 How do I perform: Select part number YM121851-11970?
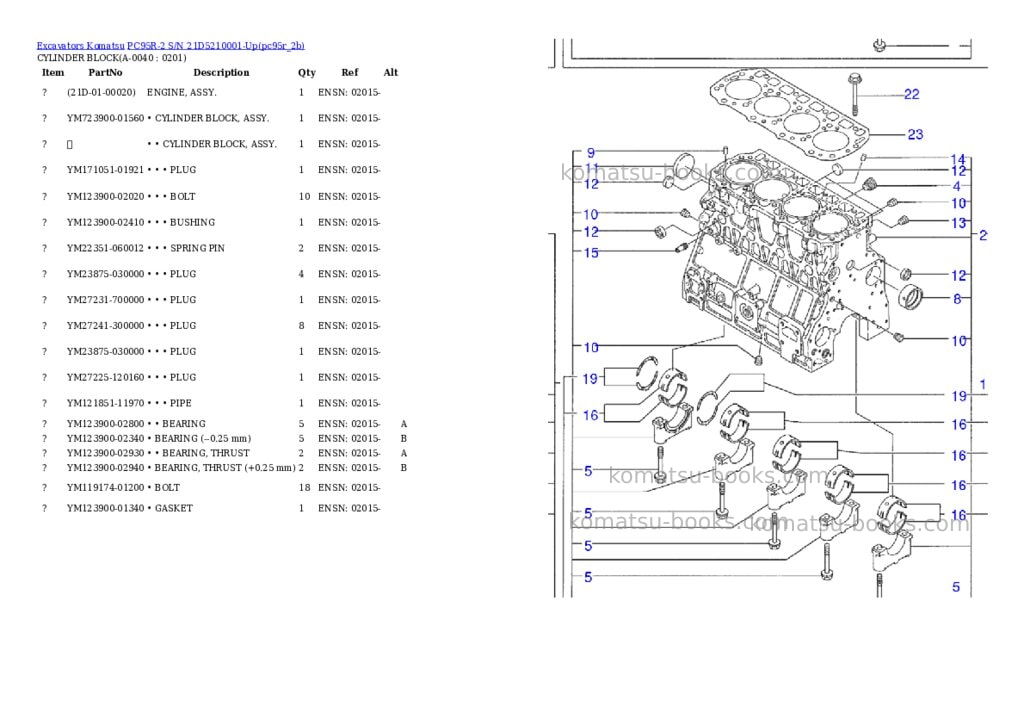(x=105, y=403)
